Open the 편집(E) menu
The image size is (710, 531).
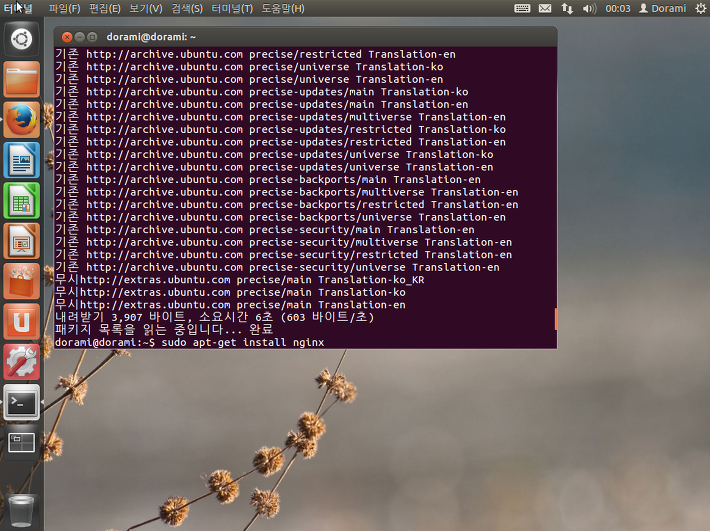(x=105, y=8)
